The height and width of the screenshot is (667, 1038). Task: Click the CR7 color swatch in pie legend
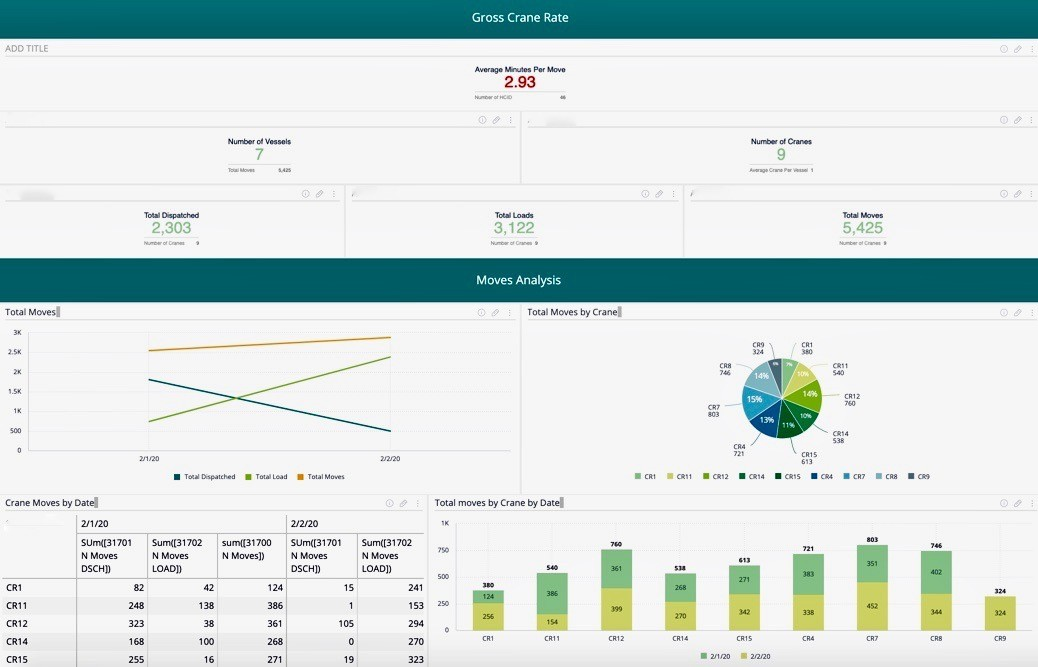pos(847,477)
